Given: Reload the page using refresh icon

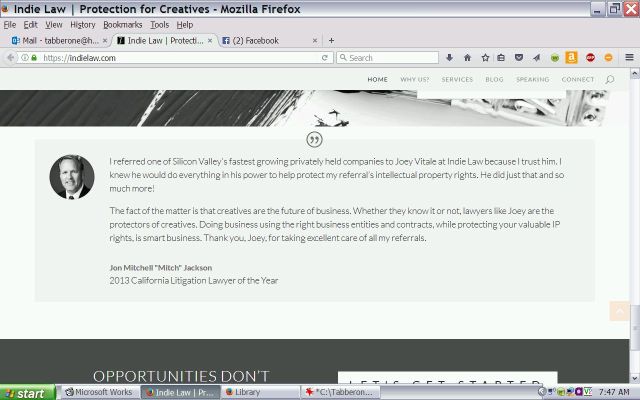Looking at the screenshot, I should (x=325, y=58).
